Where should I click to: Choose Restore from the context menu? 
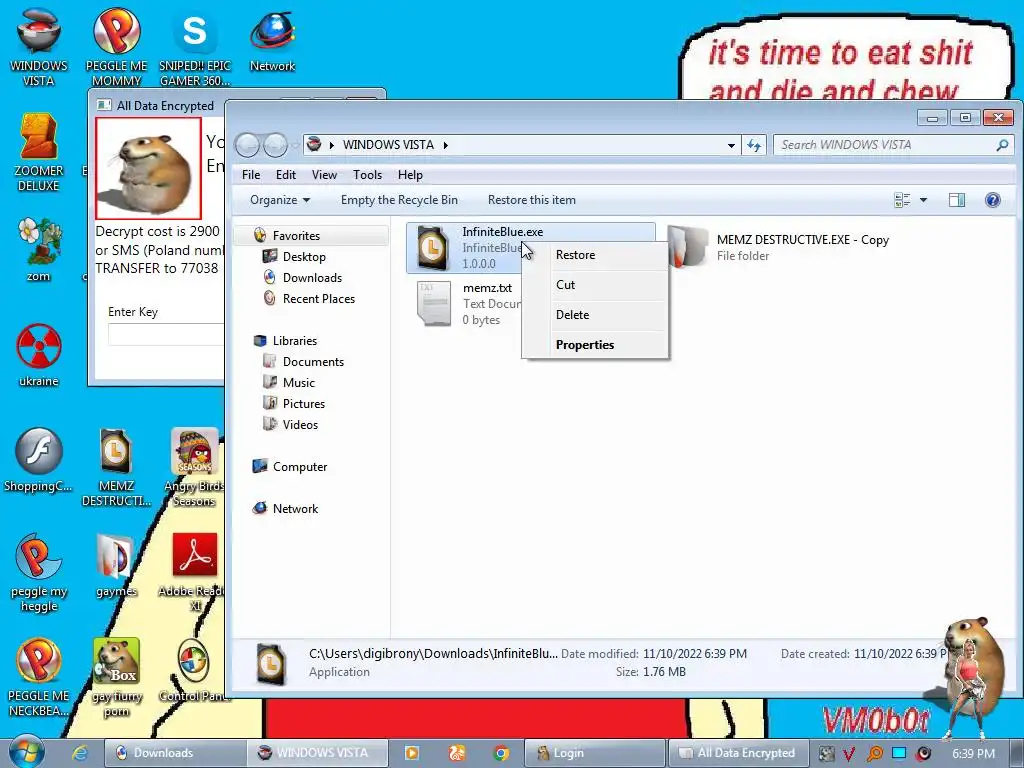[x=595, y=255]
